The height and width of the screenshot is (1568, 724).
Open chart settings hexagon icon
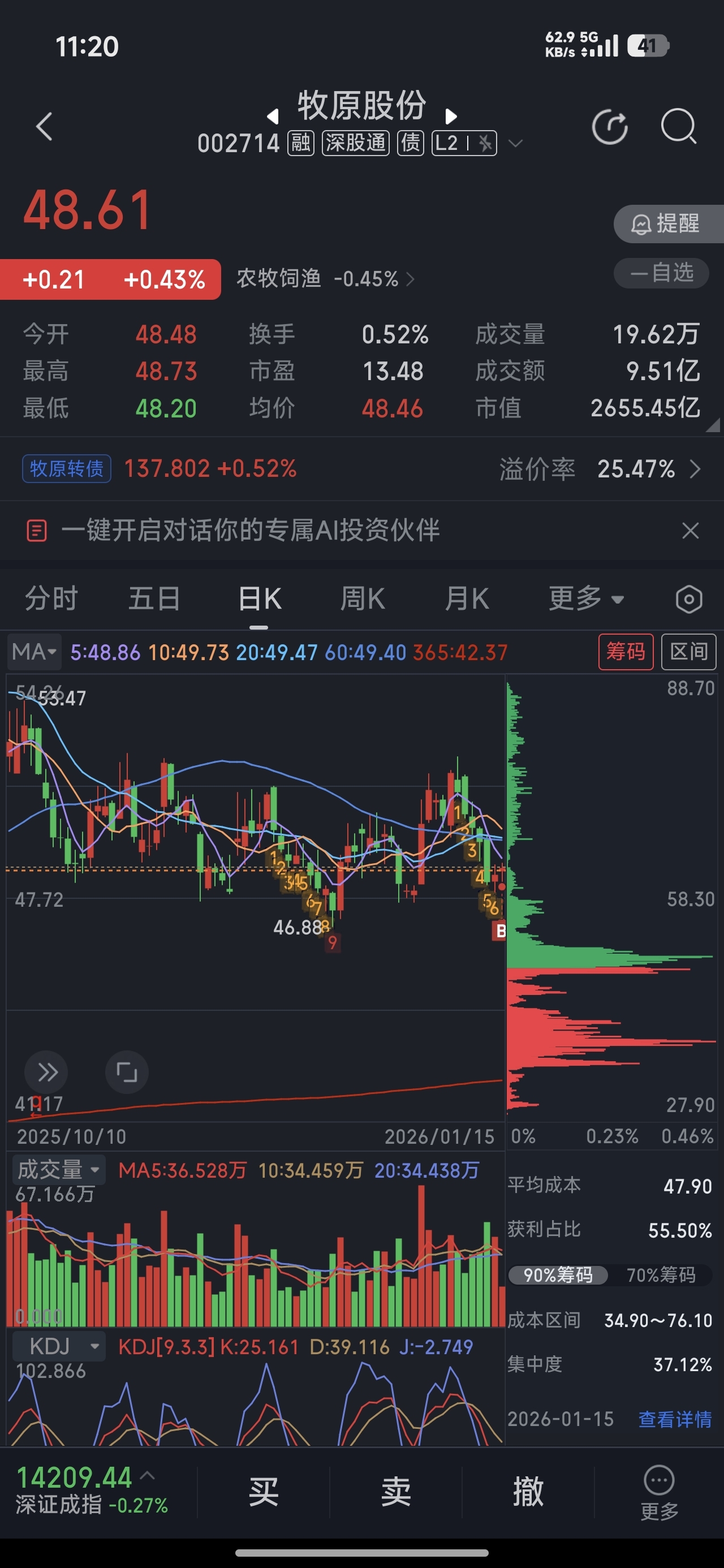pyautogui.click(x=689, y=599)
